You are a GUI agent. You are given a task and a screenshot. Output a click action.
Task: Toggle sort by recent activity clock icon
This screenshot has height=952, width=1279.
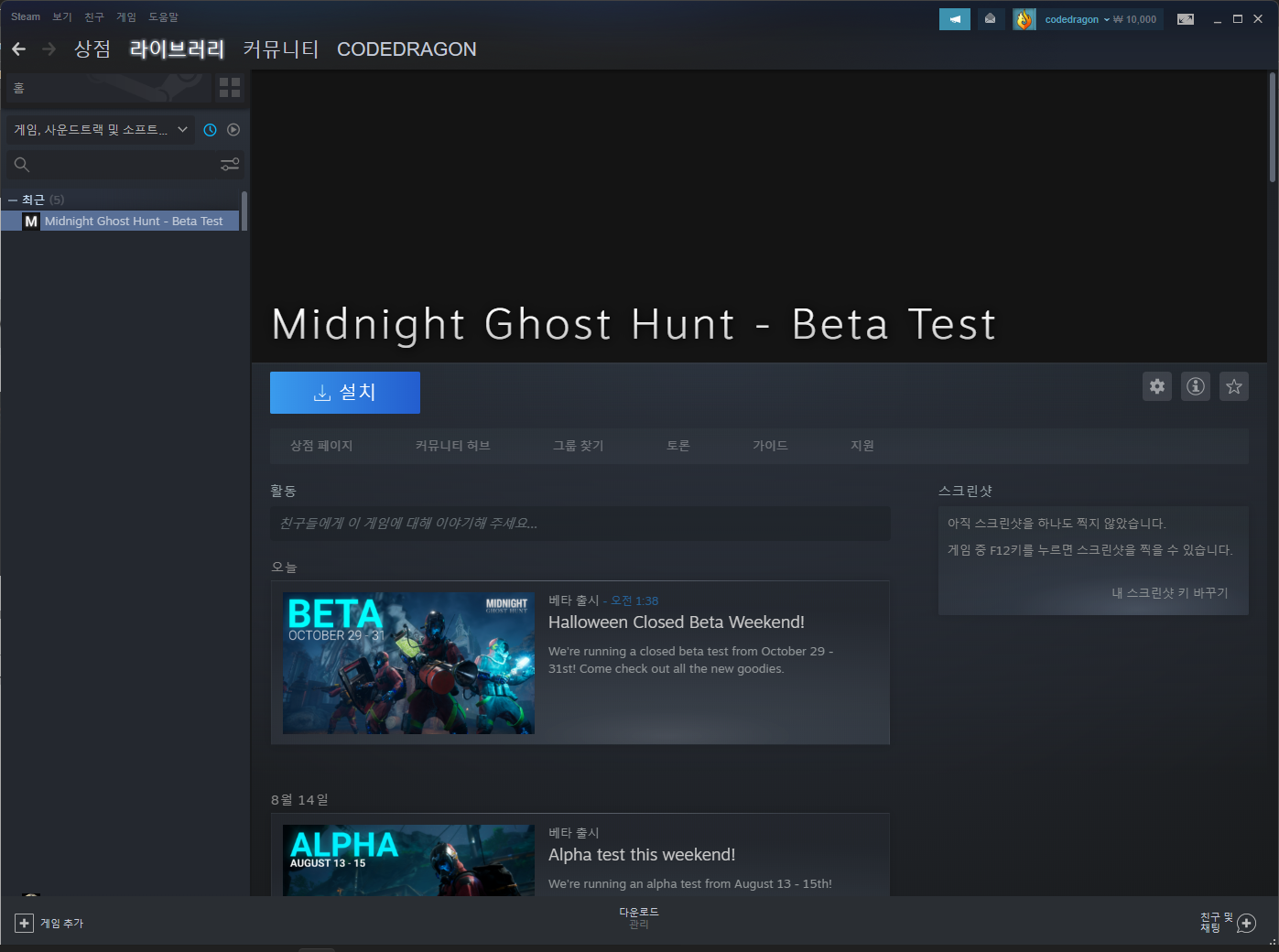tap(210, 130)
